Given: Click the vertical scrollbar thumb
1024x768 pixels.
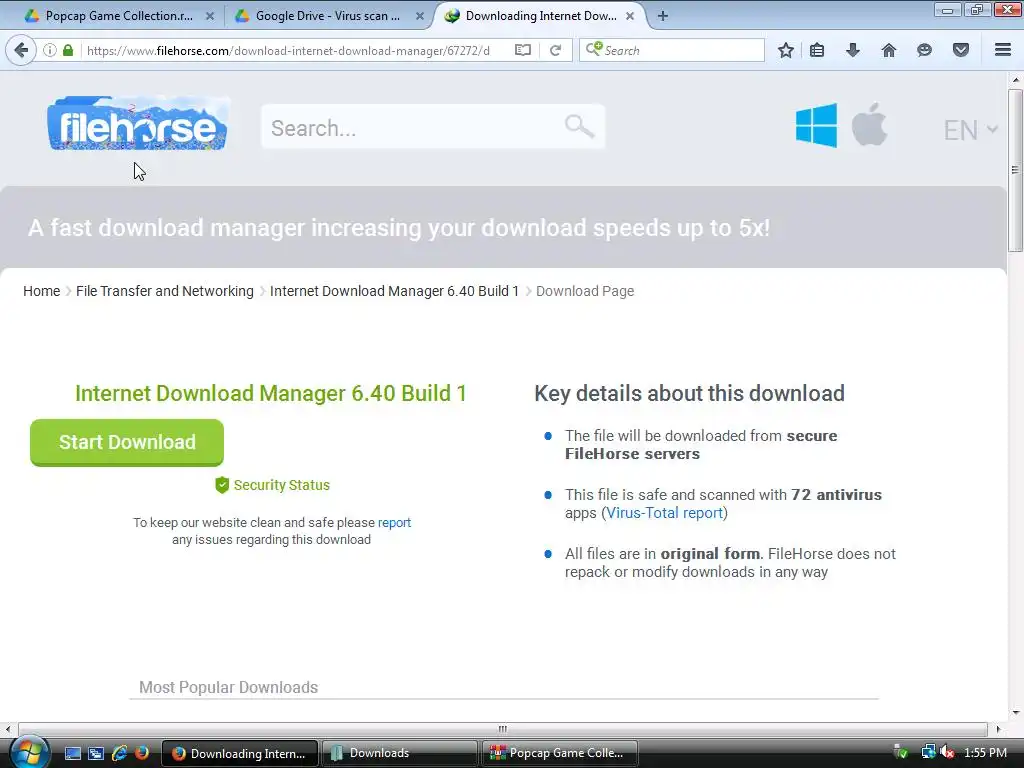Looking at the screenshot, I should tap(1015, 170).
